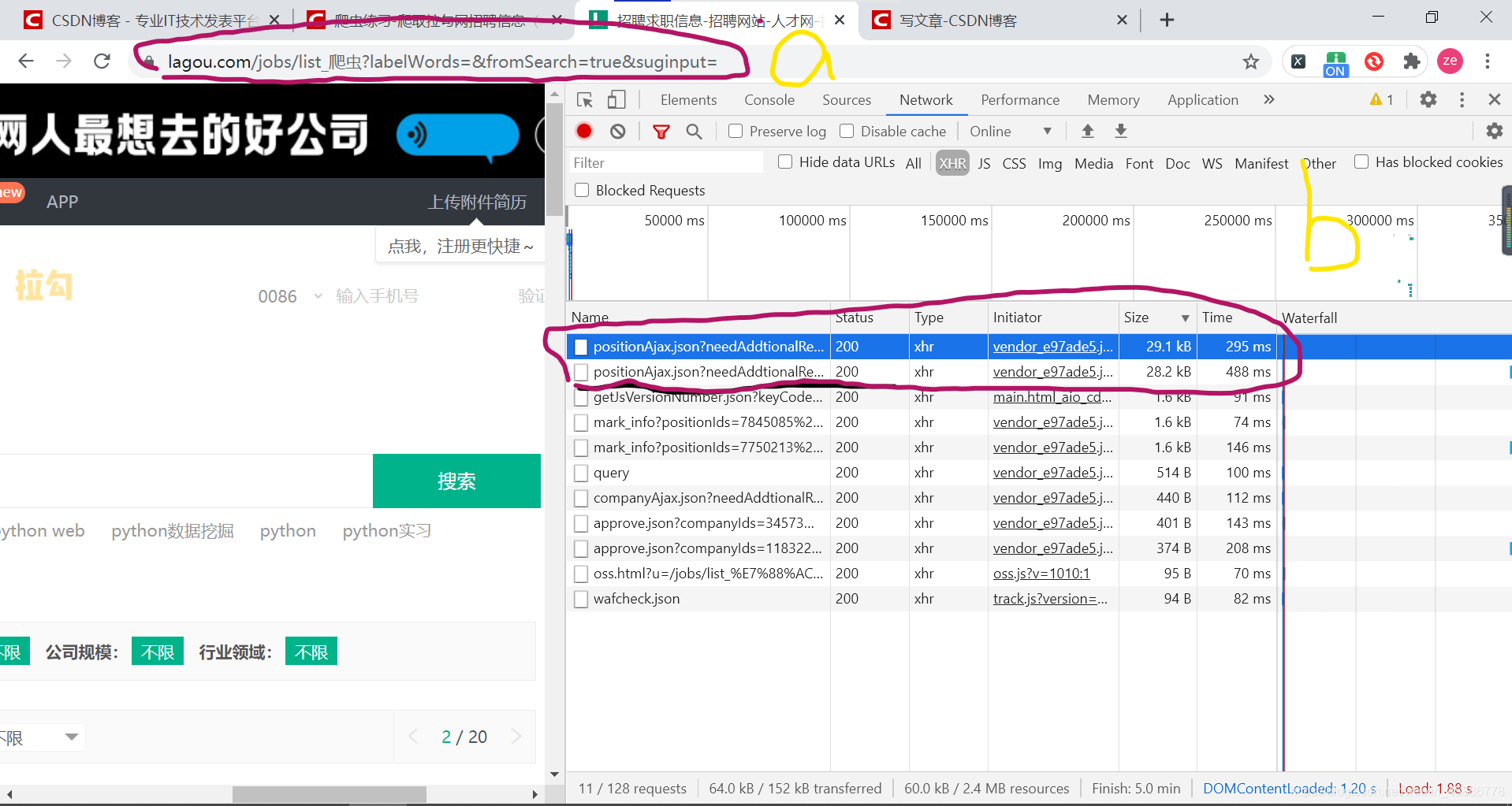Check Has blocked cookies
The image size is (1512, 806).
(1361, 162)
